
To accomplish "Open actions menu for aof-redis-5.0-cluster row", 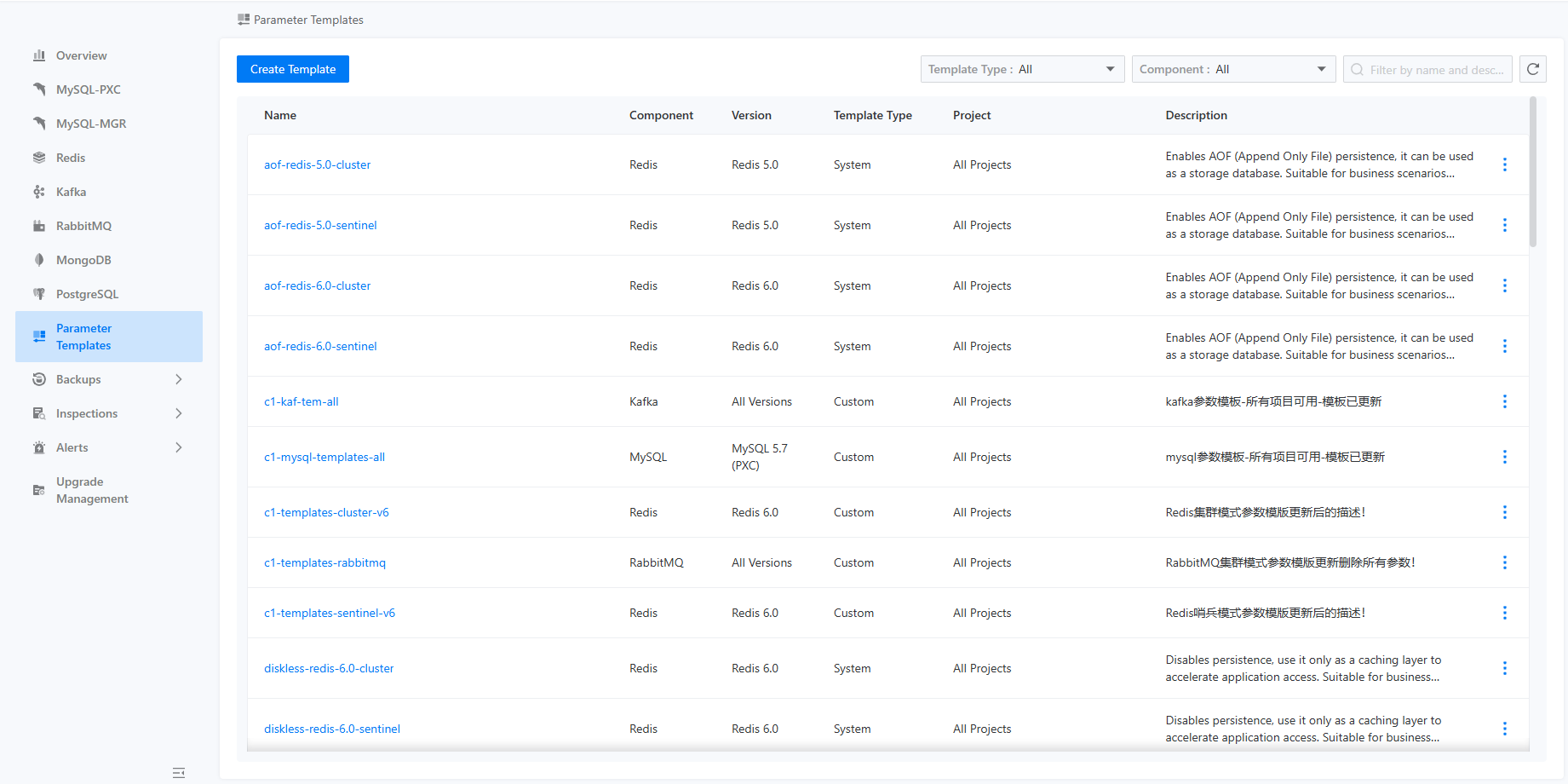I will click(x=1504, y=164).
